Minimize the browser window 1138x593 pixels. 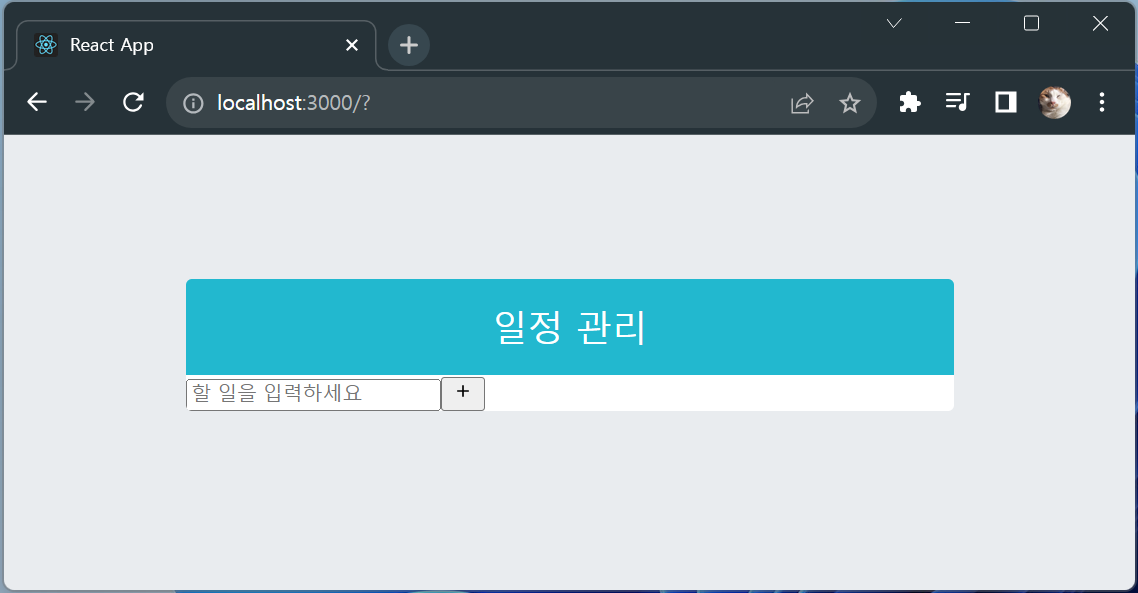pyautogui.click(x=962, y=23)
